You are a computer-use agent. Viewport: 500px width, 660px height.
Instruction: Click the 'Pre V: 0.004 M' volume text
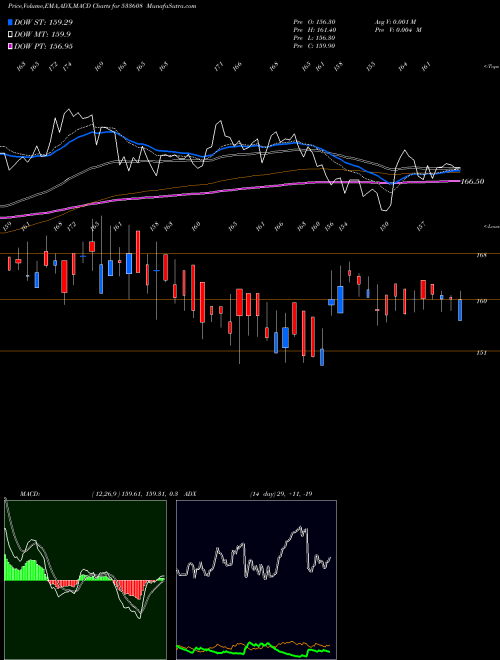coord(398,30)
